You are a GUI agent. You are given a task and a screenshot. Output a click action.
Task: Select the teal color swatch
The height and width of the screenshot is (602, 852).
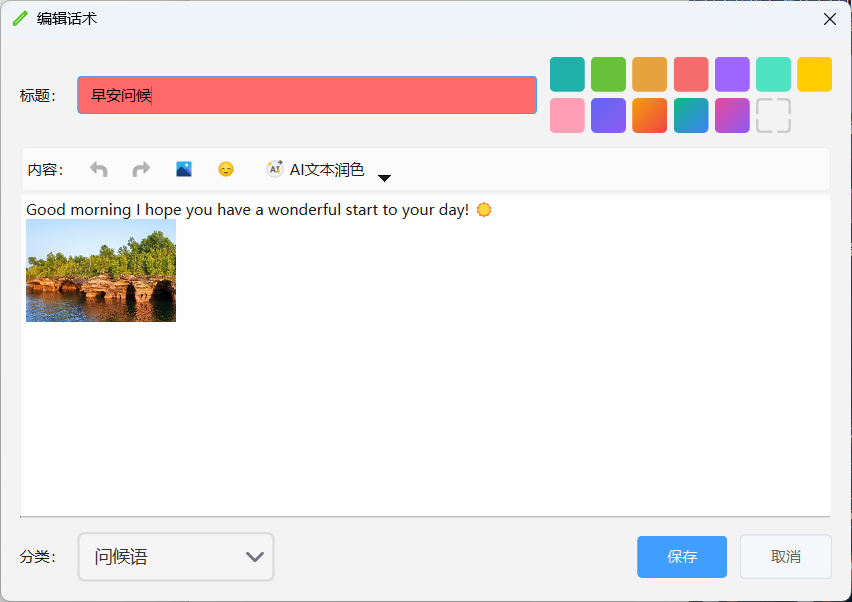[x=567, y=74]
